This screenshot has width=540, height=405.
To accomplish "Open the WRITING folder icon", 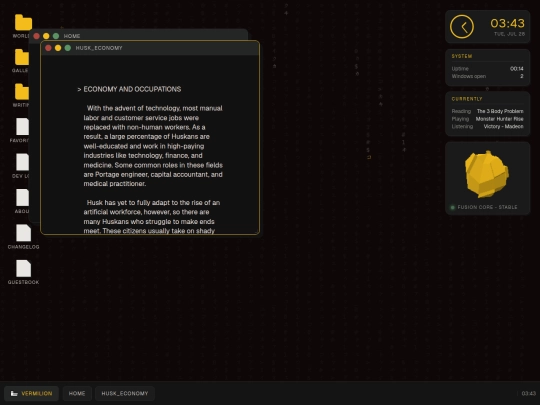I will 21,92.
